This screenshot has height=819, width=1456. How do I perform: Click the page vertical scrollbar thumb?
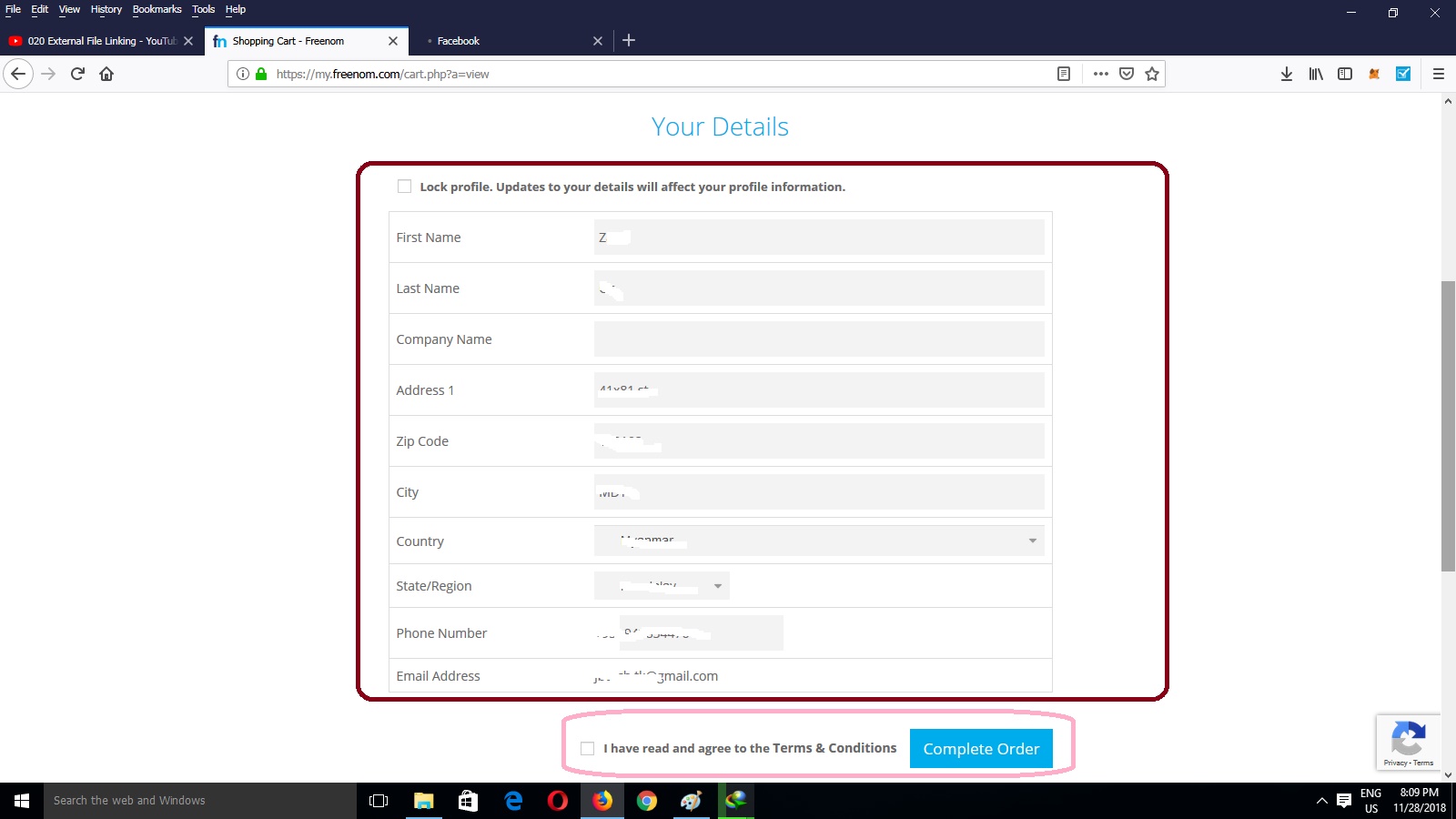pos(1448,426)
